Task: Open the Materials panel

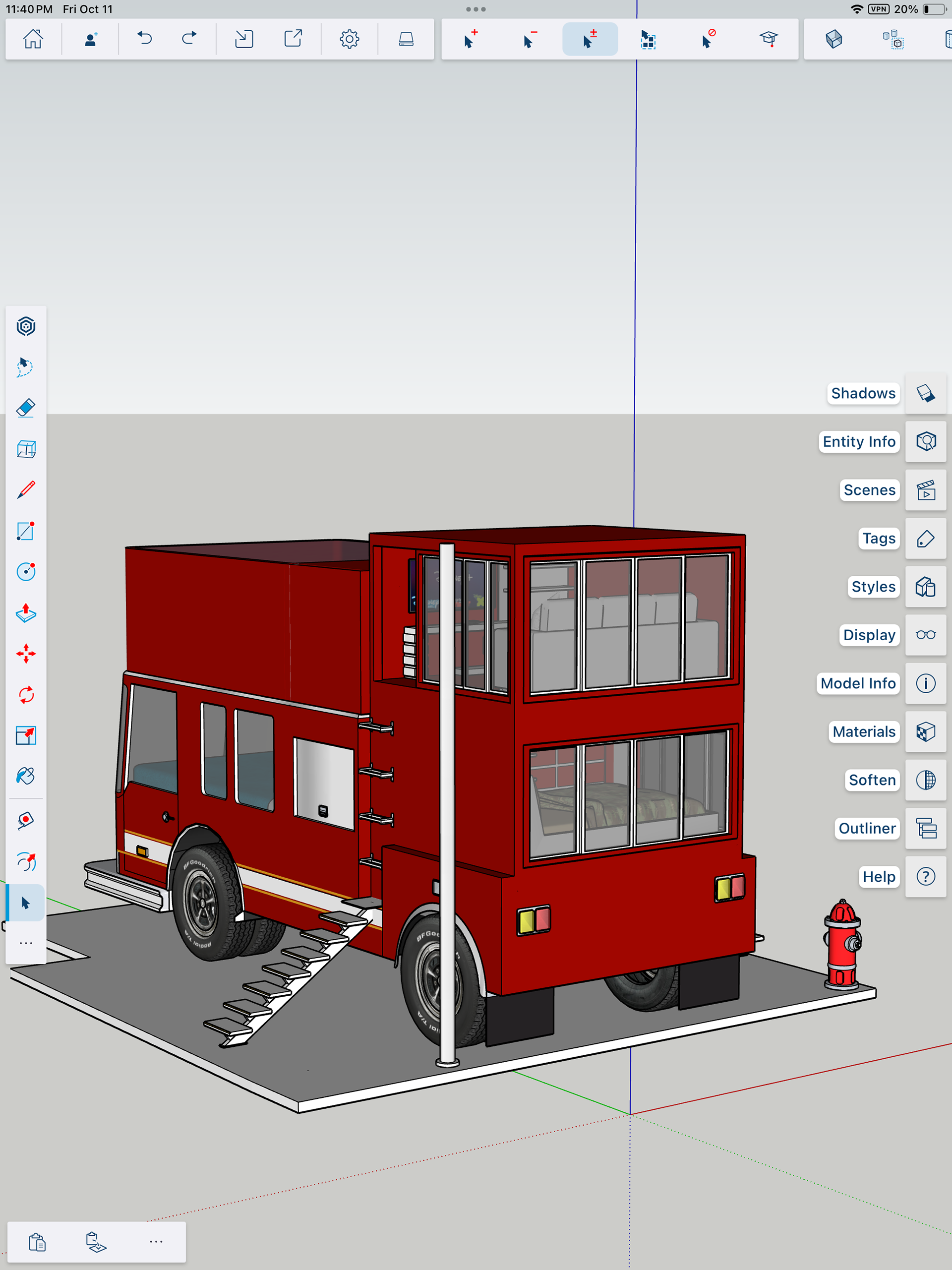Action: (925, 731)
